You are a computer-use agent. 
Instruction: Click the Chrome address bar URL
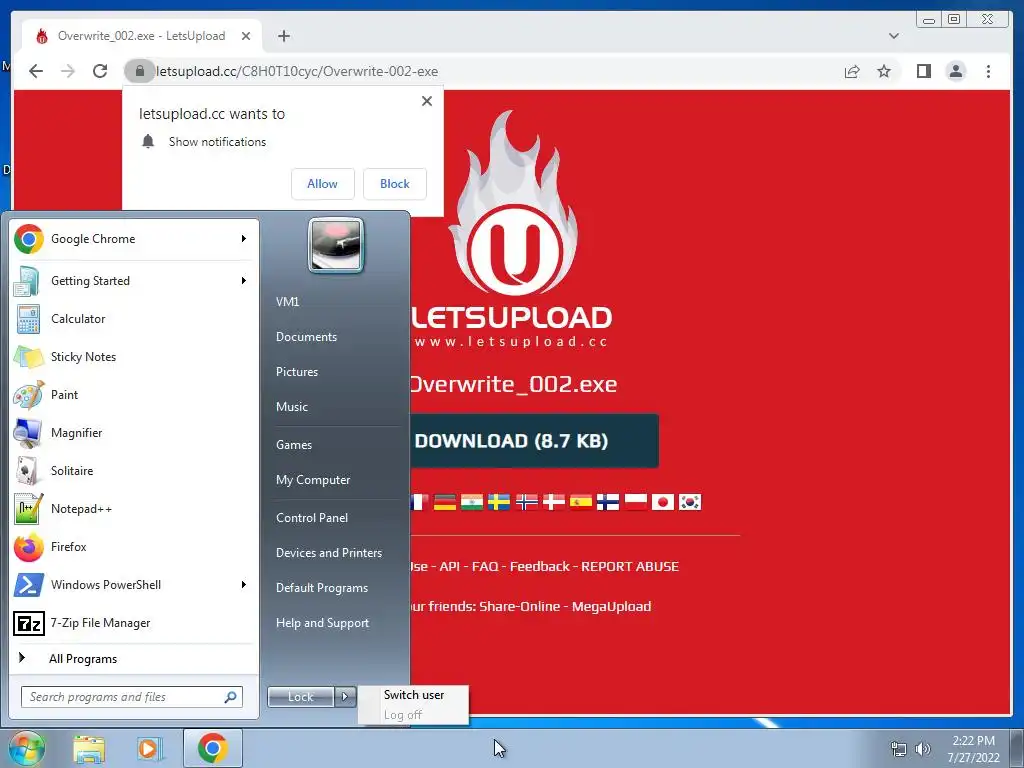point(297,71)
